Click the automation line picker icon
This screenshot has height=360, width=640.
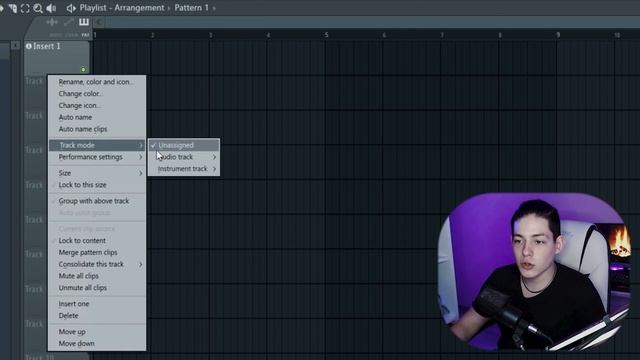69,22
